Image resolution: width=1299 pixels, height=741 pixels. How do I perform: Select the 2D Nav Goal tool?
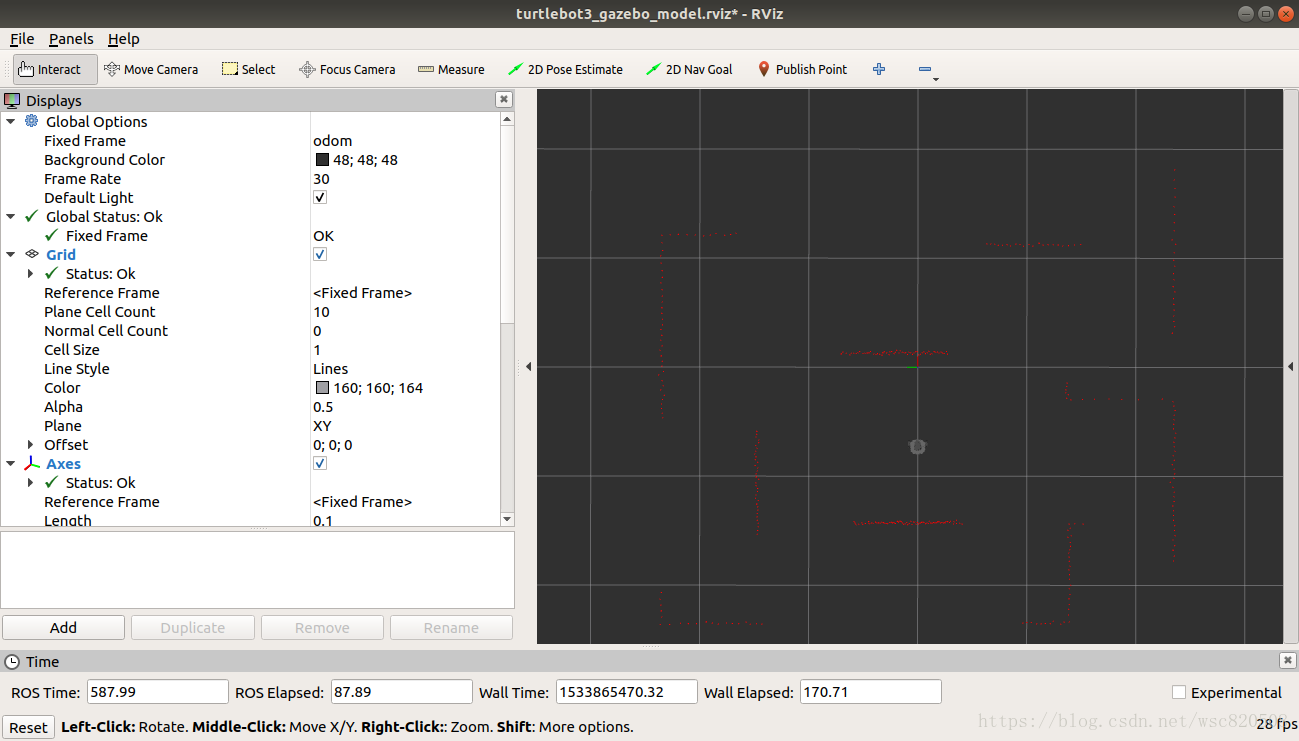coord(689,69)
